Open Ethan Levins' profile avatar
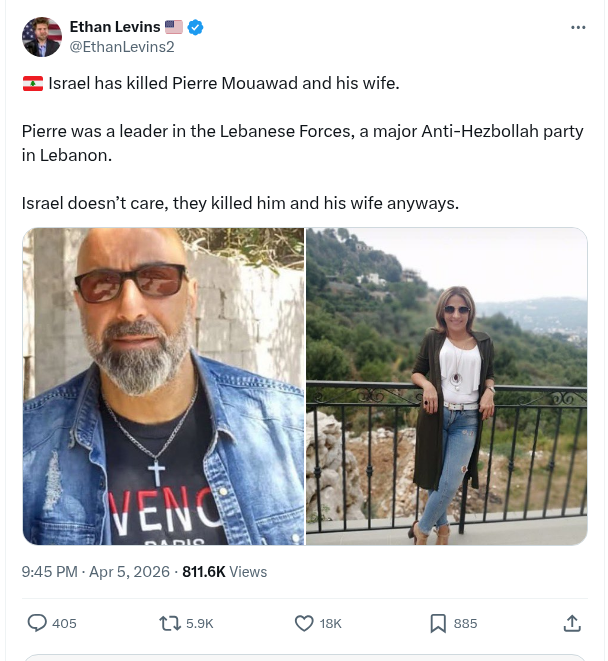This screenshot has height=661, width=608. pyautogui.click(x=42, y=37)
